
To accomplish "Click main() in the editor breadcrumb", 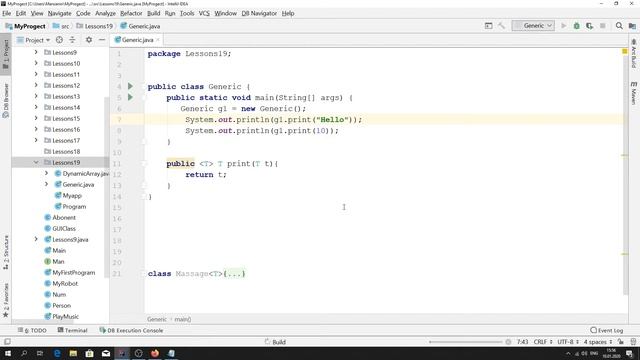I will [183, 319].
